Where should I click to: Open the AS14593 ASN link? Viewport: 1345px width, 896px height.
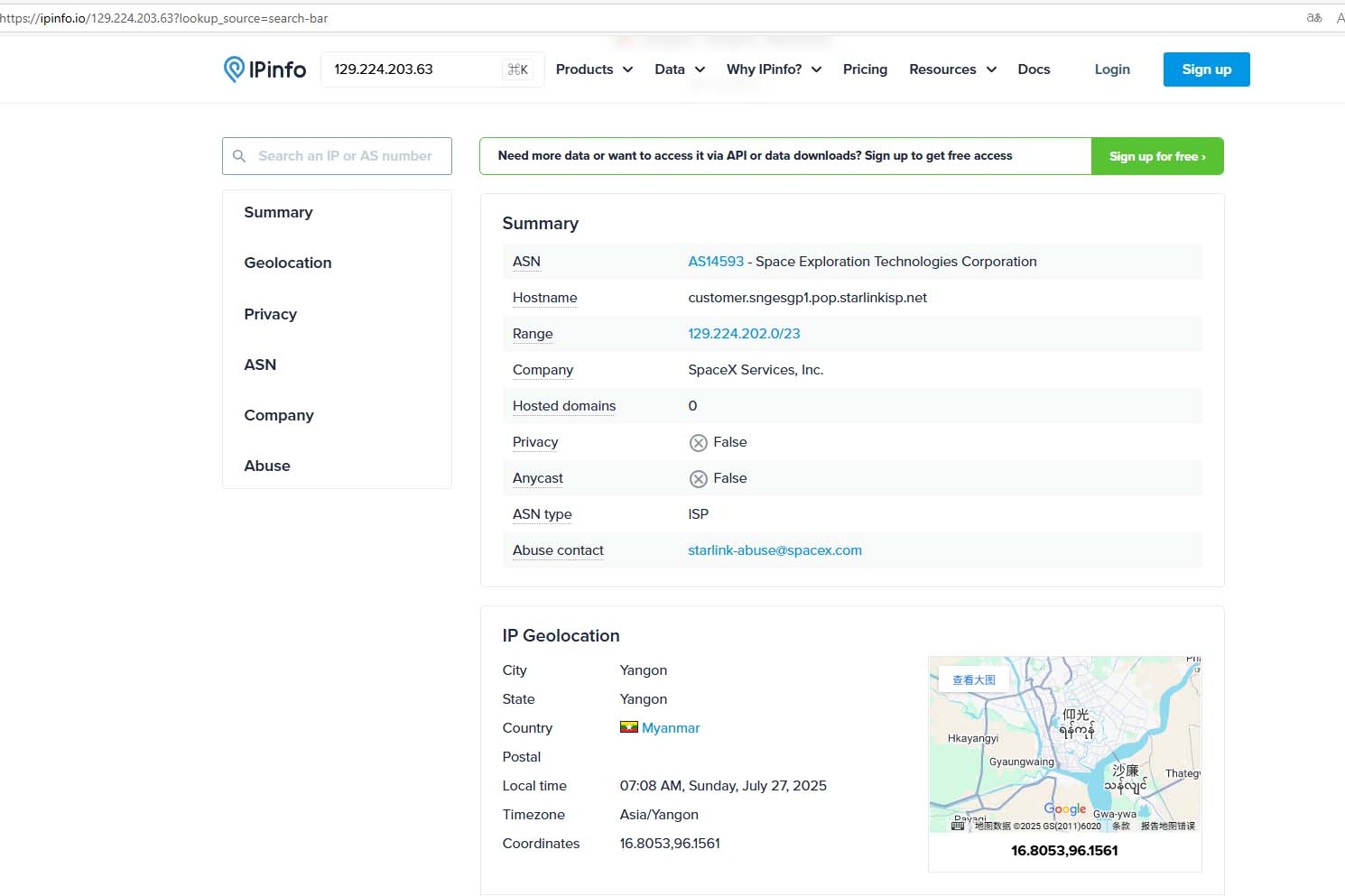pyautogui.click(x=716, y=262)
